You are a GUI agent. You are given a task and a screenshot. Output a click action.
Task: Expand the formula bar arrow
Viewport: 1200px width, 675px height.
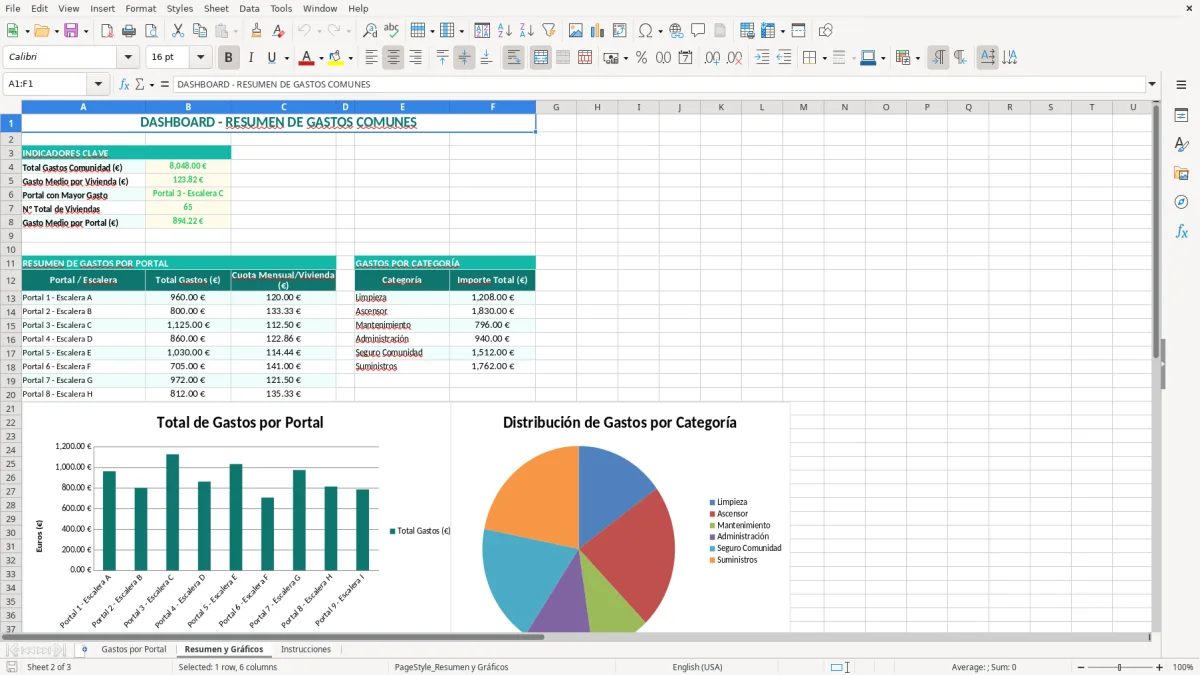[x=1152, y=84]
